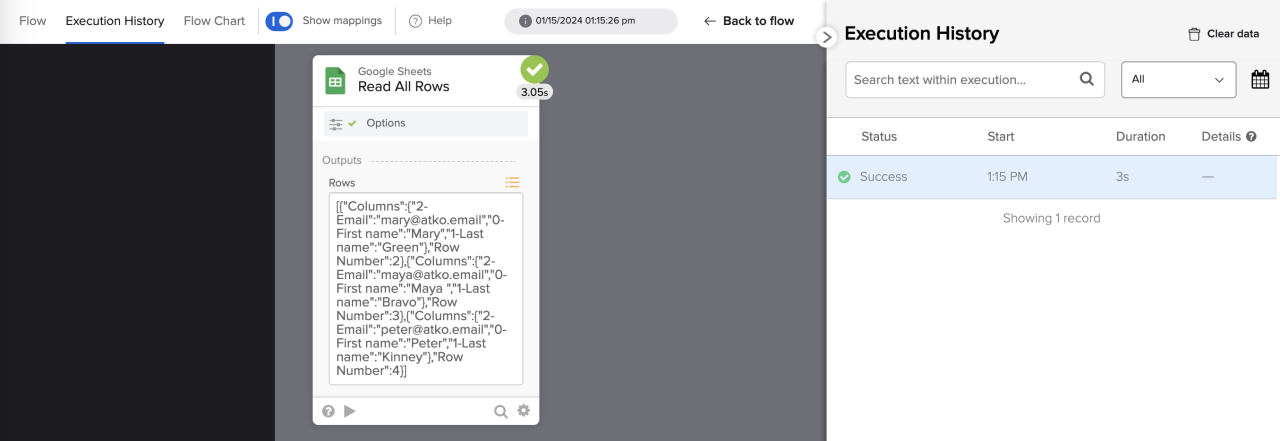Click the Start column header
Image resolution: width=1280 pixels, height=441 pixels.
1001,137
